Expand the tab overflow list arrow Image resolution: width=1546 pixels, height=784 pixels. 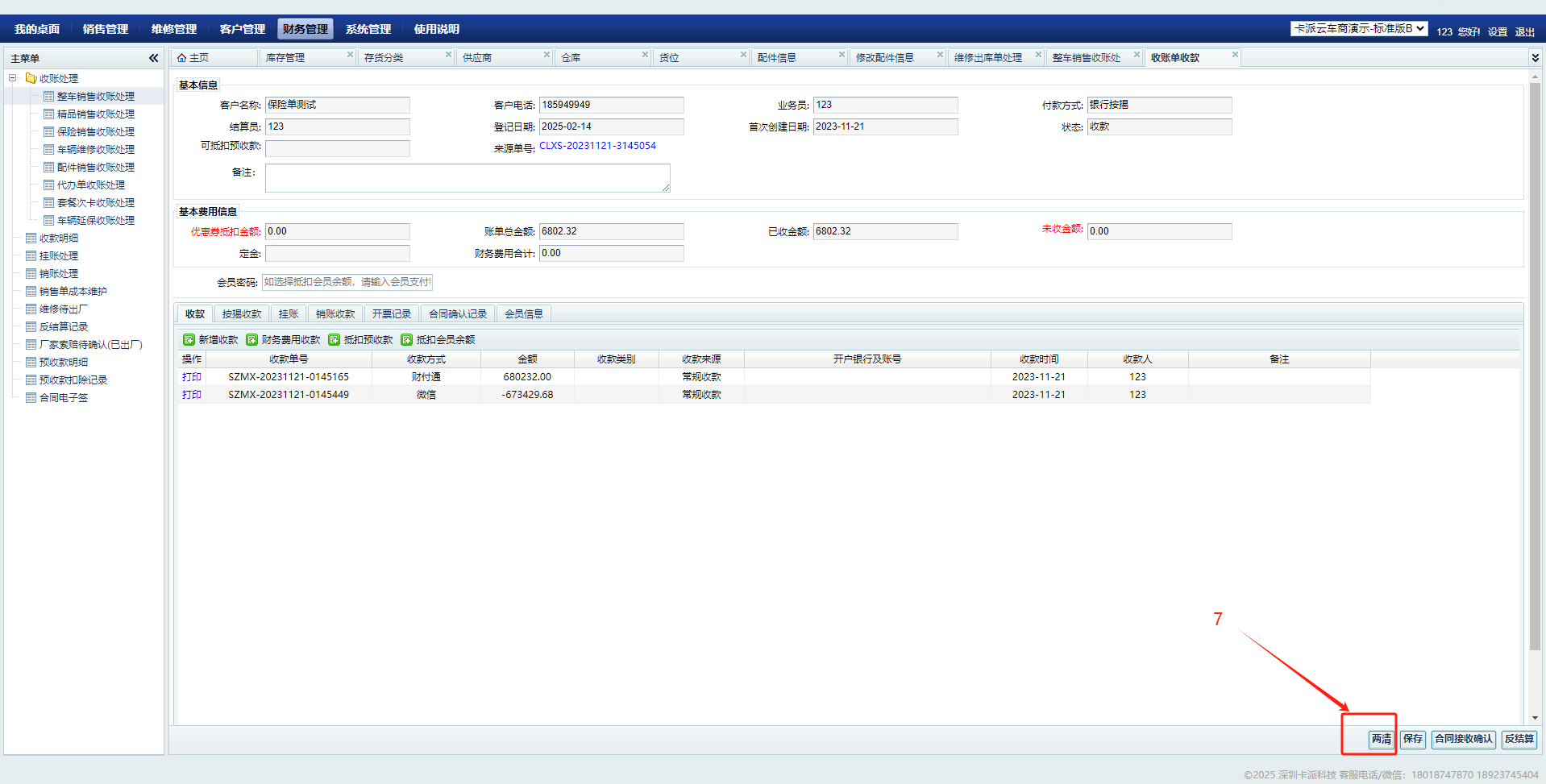point(1535,58)
